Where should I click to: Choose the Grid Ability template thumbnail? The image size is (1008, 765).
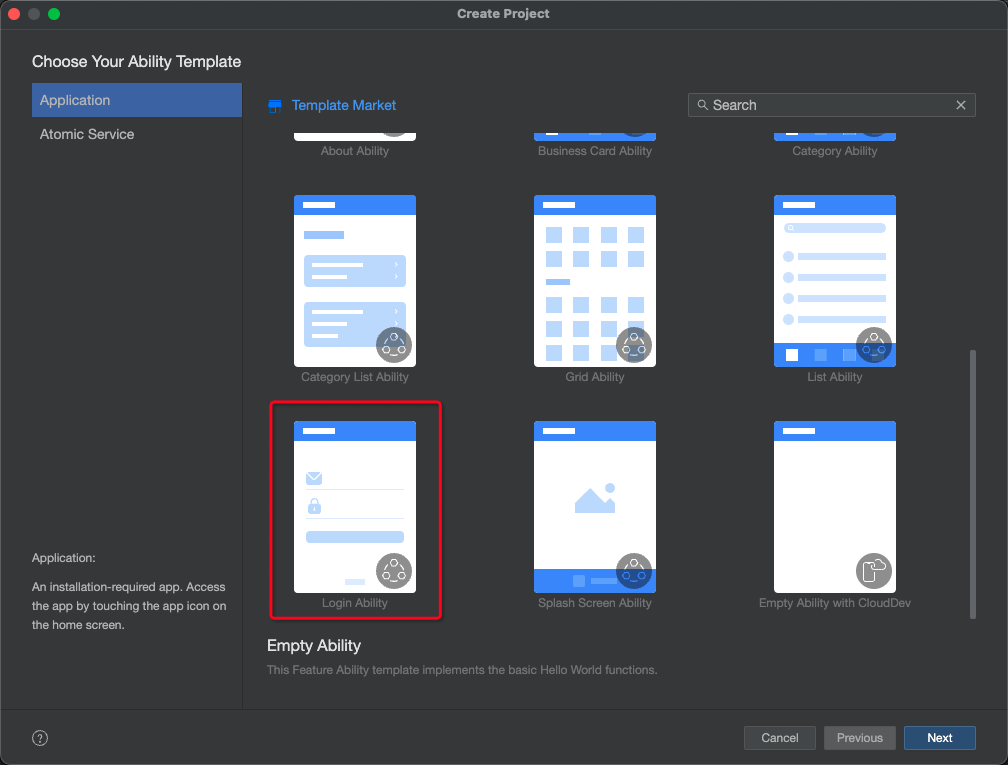click(595, 281)
